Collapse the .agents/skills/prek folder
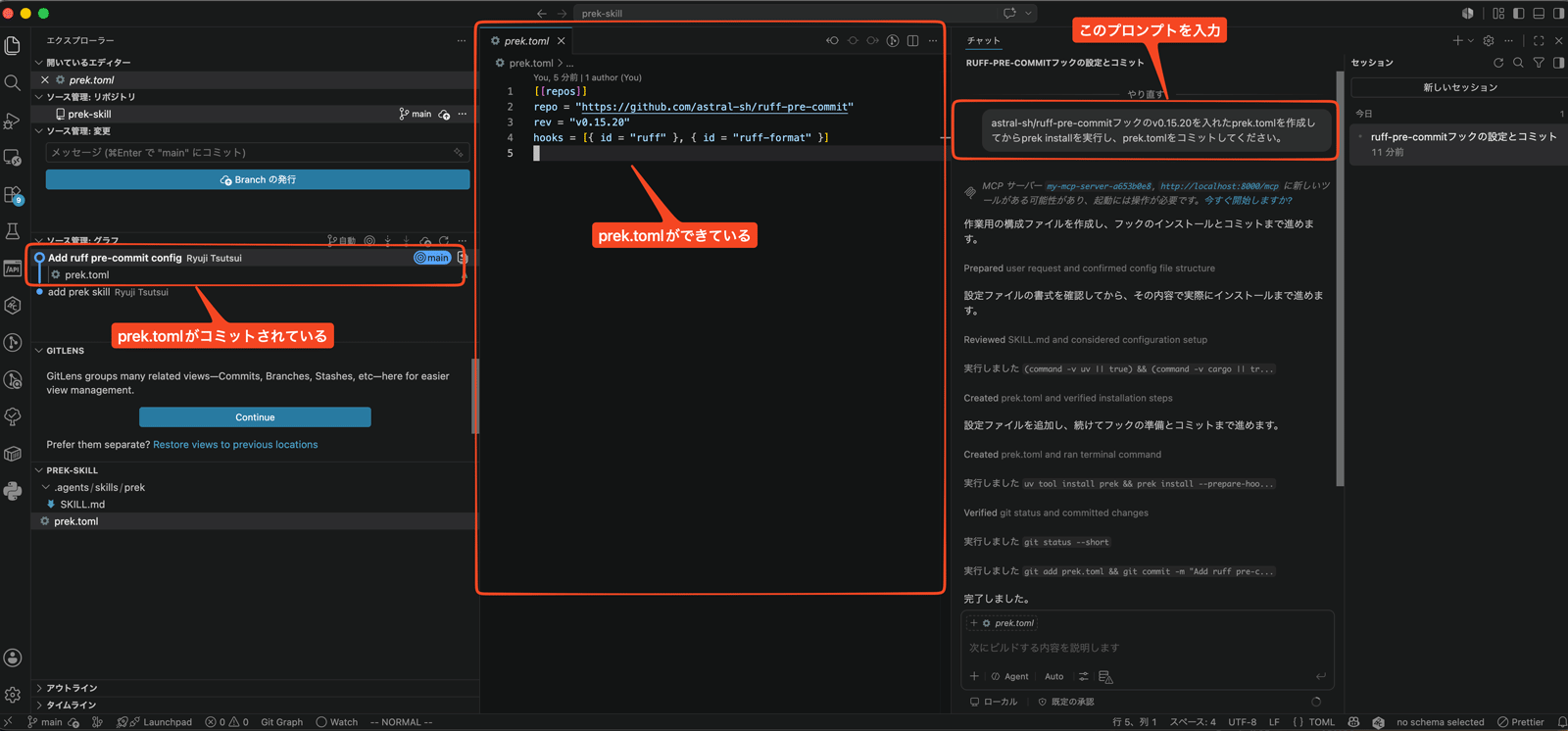This screenshot has height=731, width=1568. click(x=46, y=487)
